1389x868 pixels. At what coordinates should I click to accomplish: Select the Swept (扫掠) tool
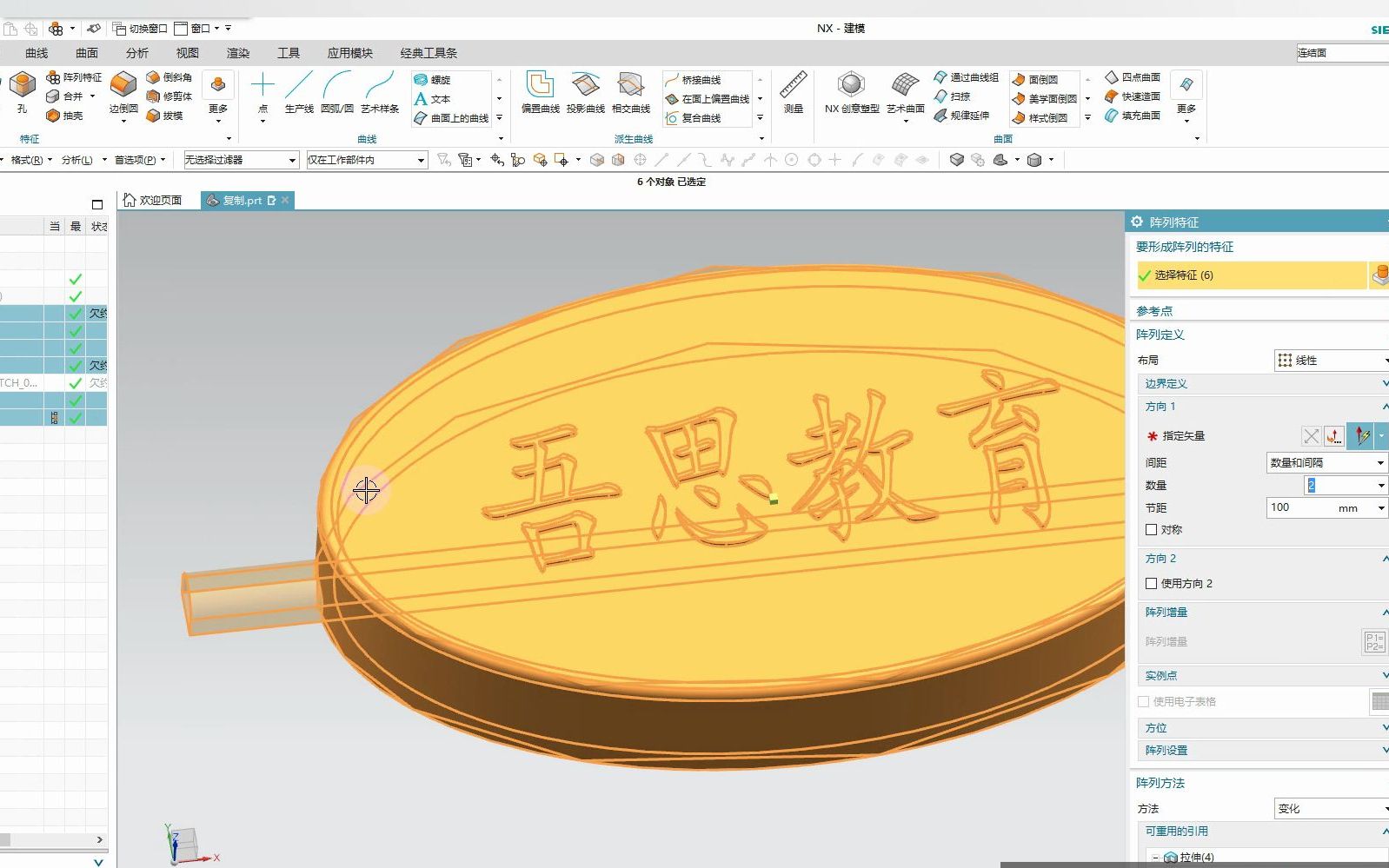point(952,96)
